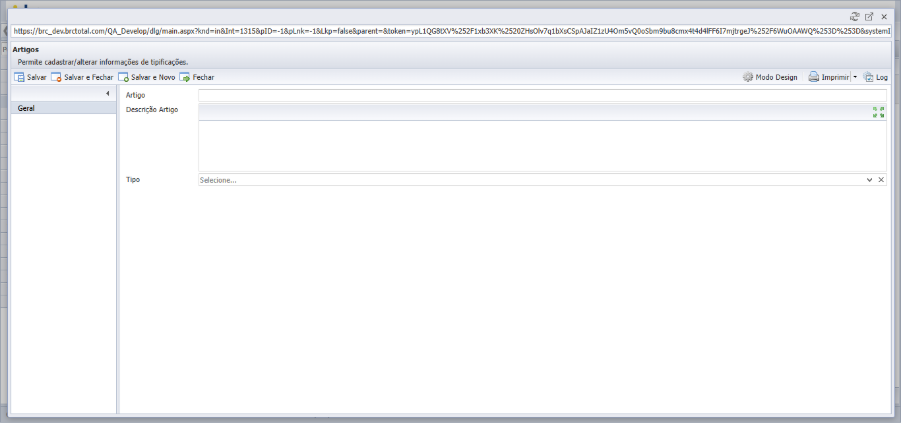Clear the Tipo selection with the X
The image size is (901, 423).
(881, 180)
